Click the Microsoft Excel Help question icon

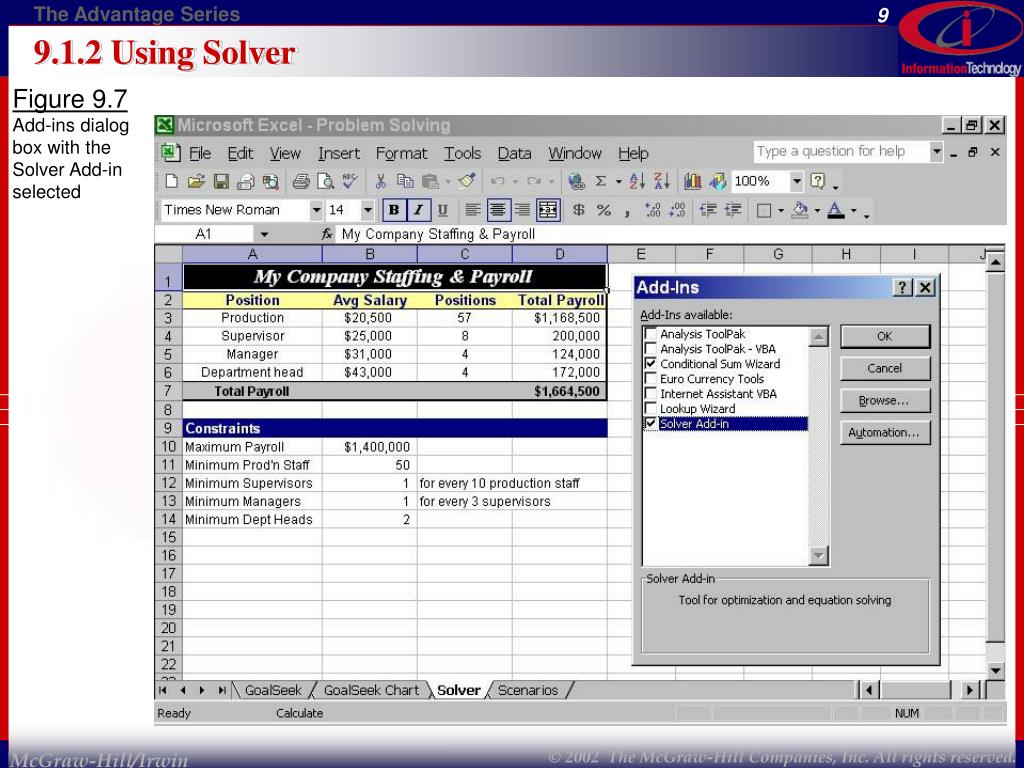818,181
